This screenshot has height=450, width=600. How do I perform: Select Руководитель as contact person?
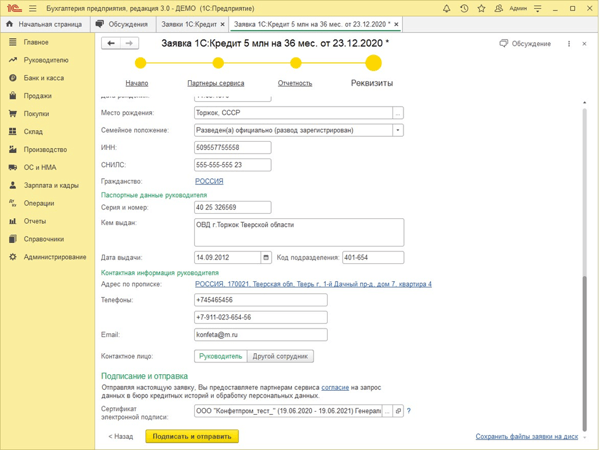[x=220, y=356]
